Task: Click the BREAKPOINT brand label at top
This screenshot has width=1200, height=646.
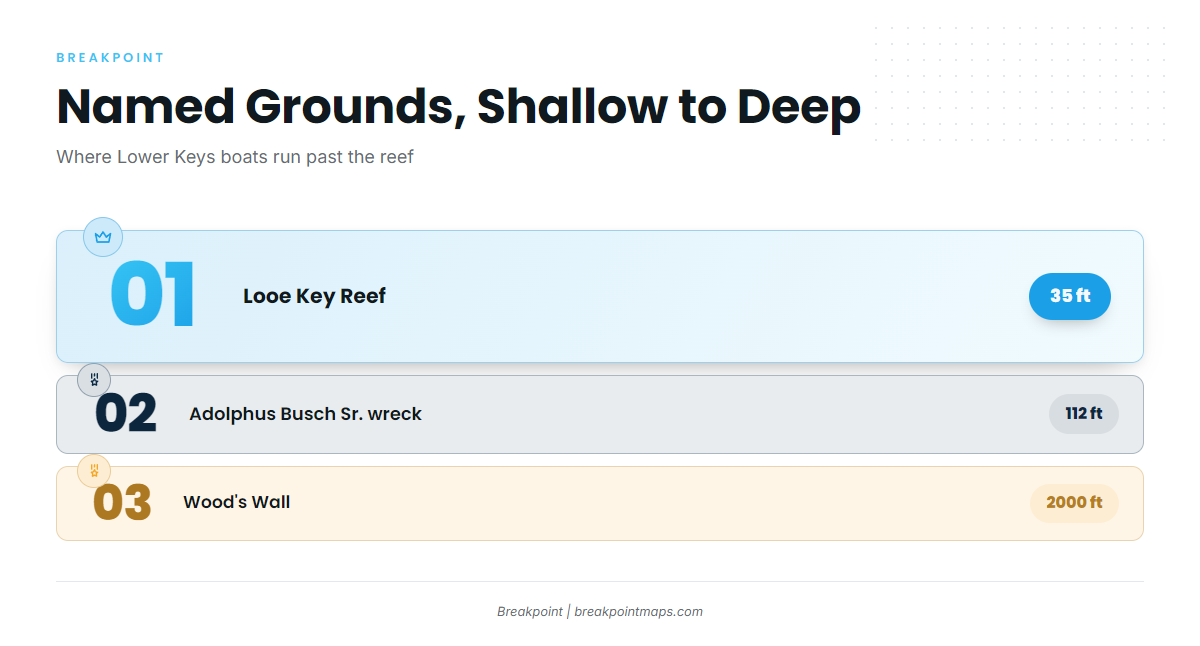Action: [x=110, y=58]
